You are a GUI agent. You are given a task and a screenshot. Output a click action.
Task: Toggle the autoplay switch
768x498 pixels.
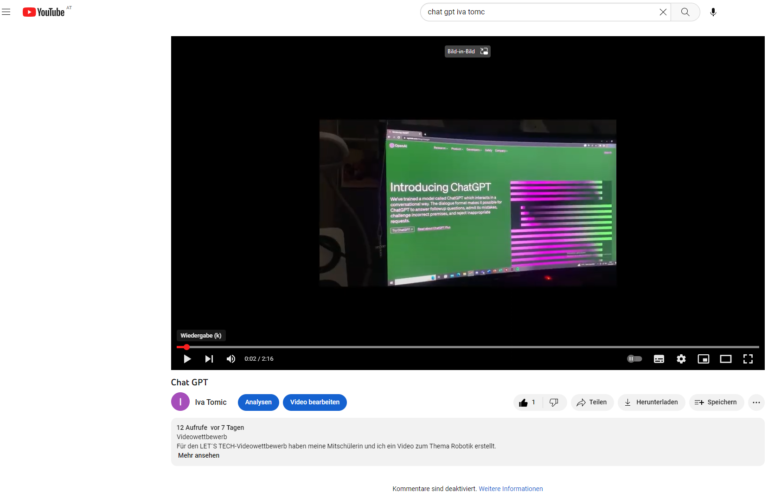pyautogui.click(x=634, y=358)
